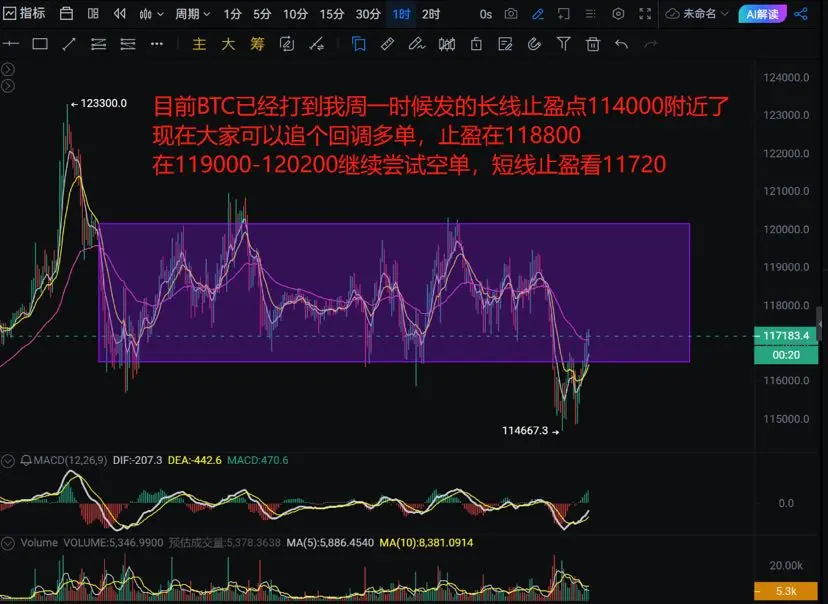Select the active 1时 timeframe
The image size is (828, 604).
(x=401, y=14)
